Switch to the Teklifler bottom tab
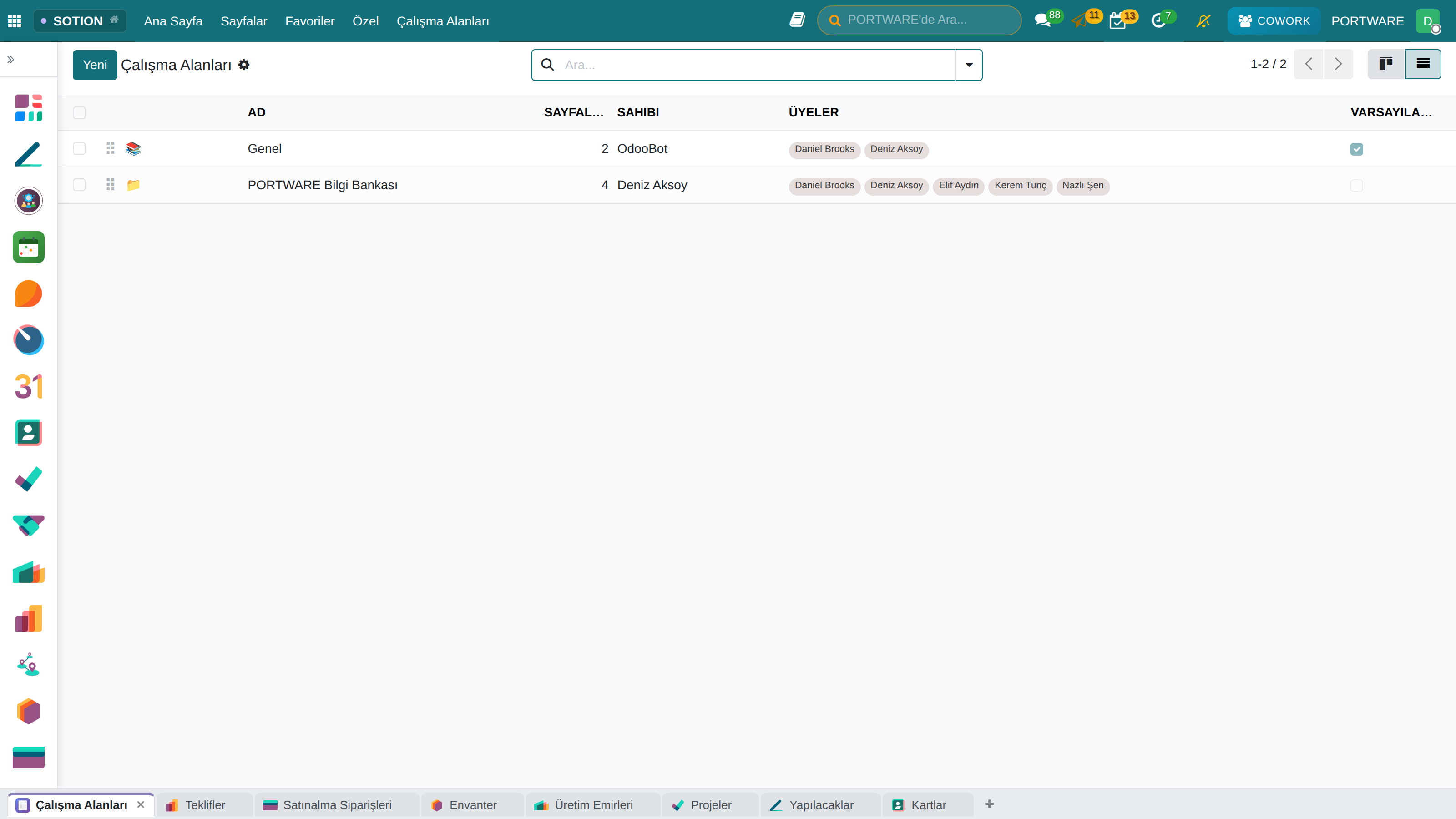Screen dimensions: 1456x819 (204, 805)
